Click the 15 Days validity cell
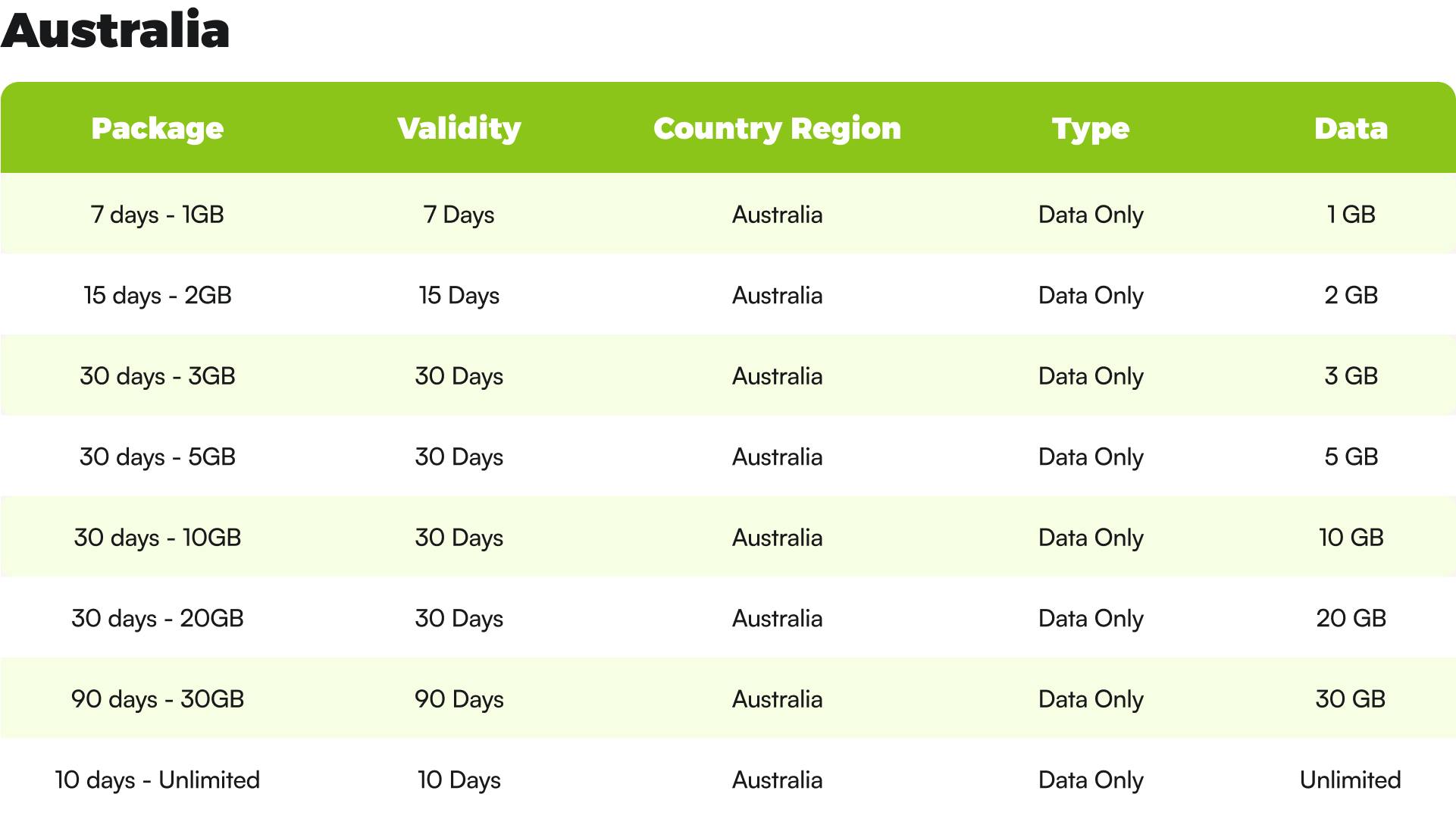This screenshot has height=819, width=1456. (459, 295)
